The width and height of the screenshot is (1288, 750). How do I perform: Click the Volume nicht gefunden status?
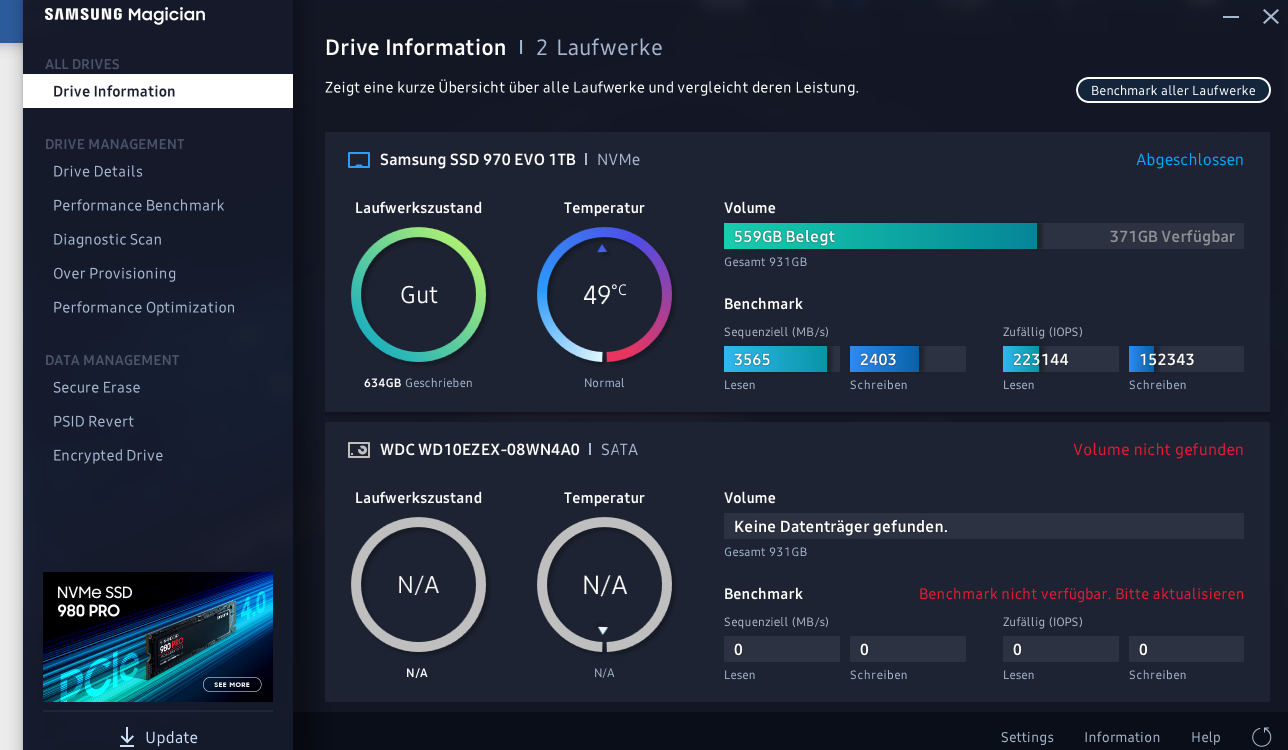pyautogui.click(x=1158, y=450)
